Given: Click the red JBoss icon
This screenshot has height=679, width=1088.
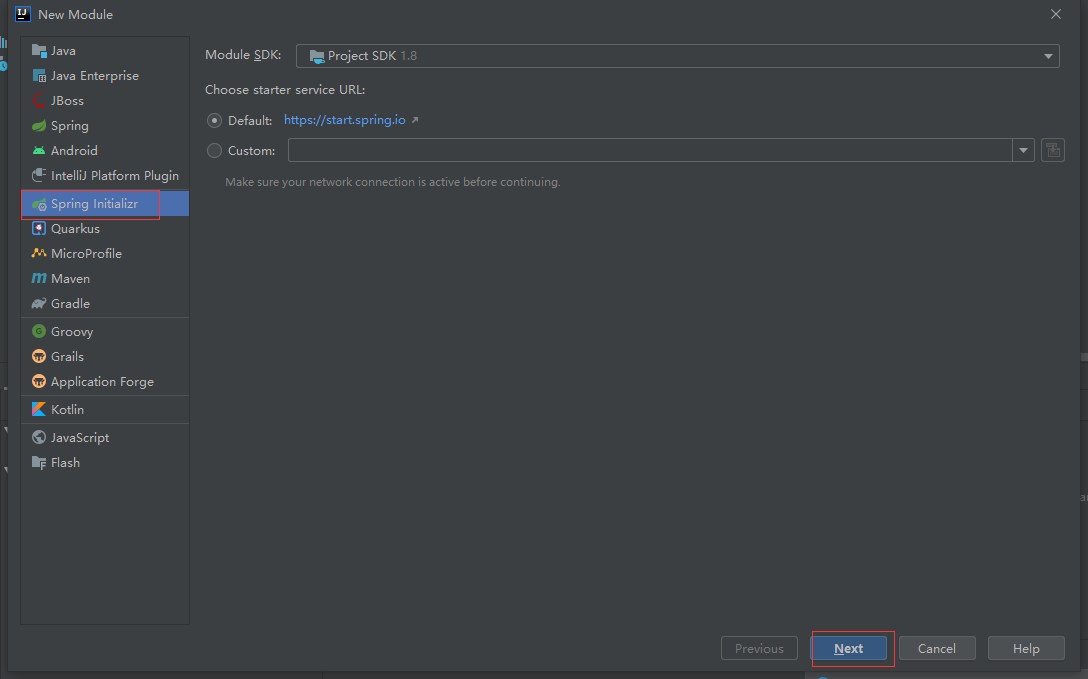Looking at the screenshot, I should tap(39, 101).
